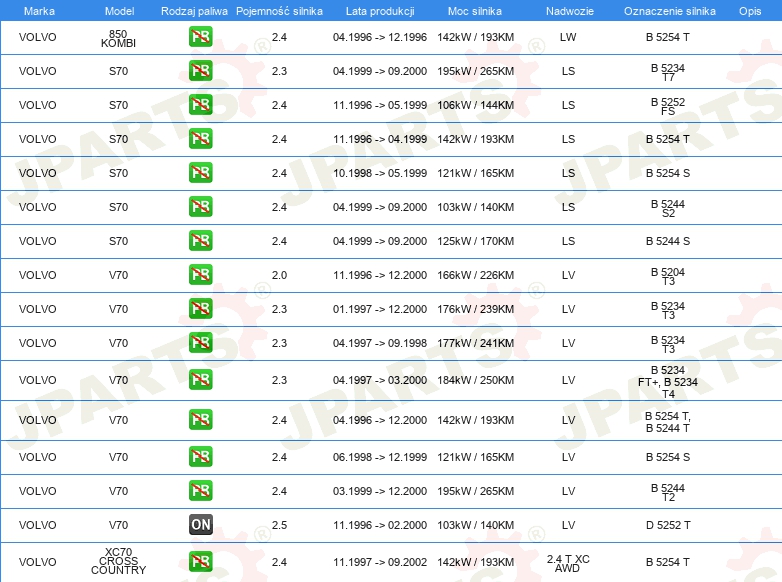This screenshot has height=582, width=782.
Task: Click the petrol fuel icon in the 850 KOMBI row
Action: coord(200,37)
